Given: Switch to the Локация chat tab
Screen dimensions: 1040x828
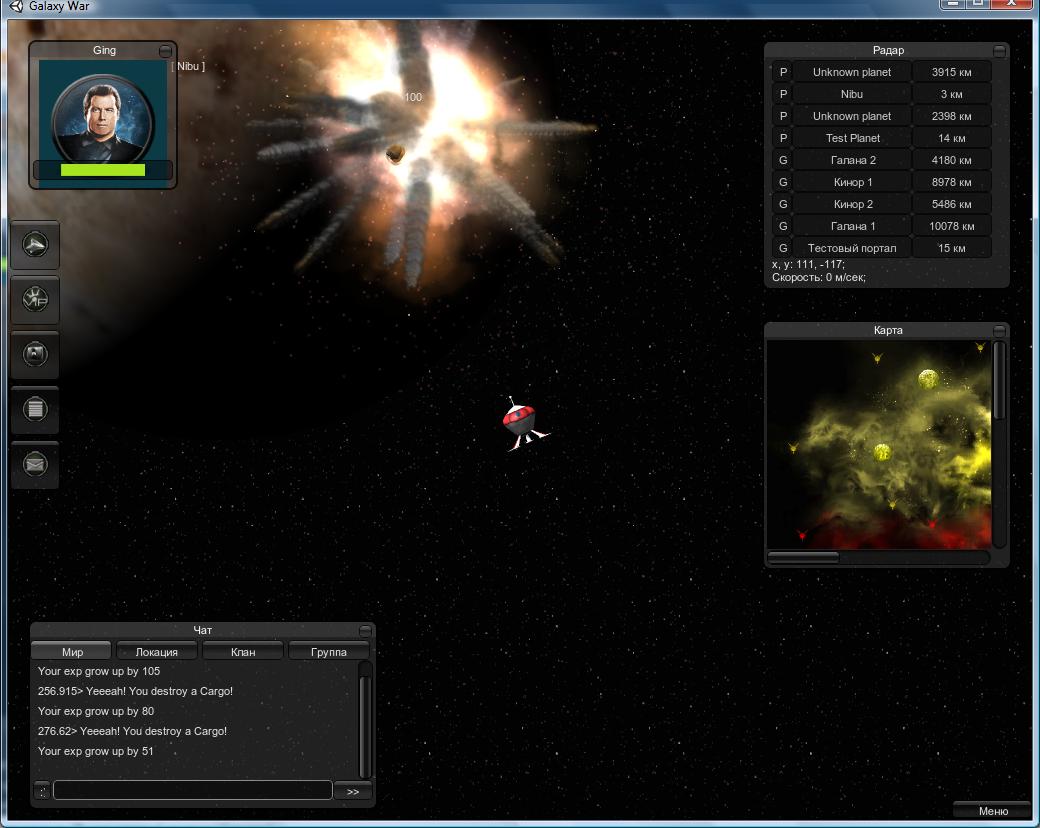Looking at the screenshot, I should pos(157,652).
